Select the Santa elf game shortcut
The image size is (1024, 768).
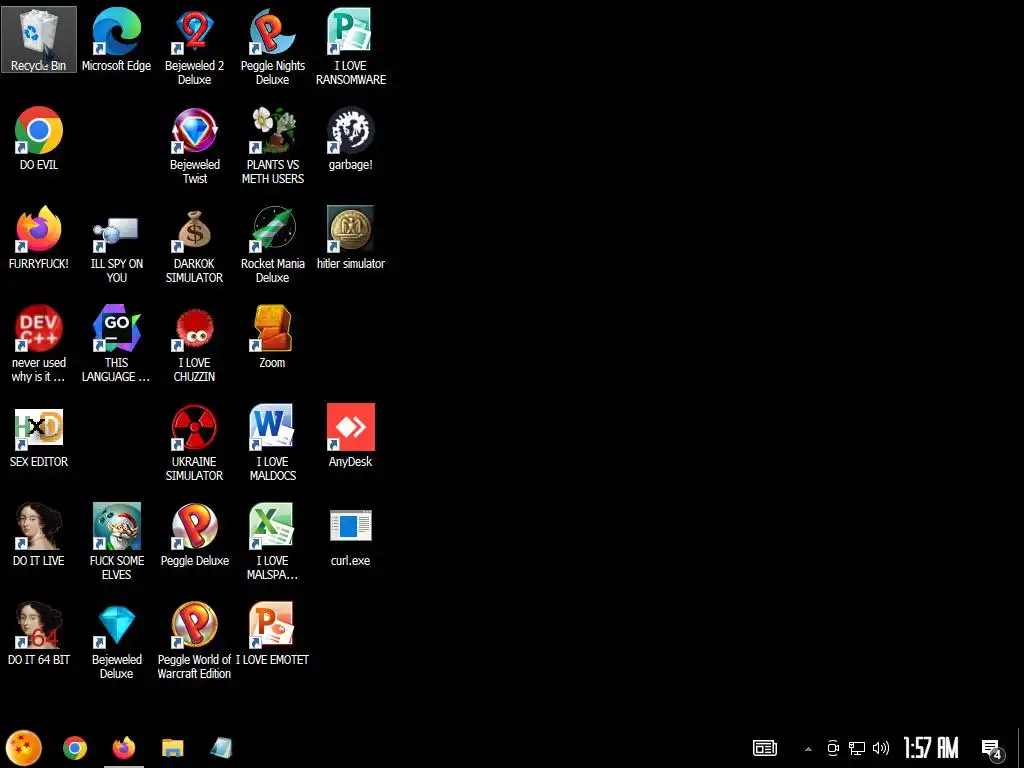[x=116, y=541]
